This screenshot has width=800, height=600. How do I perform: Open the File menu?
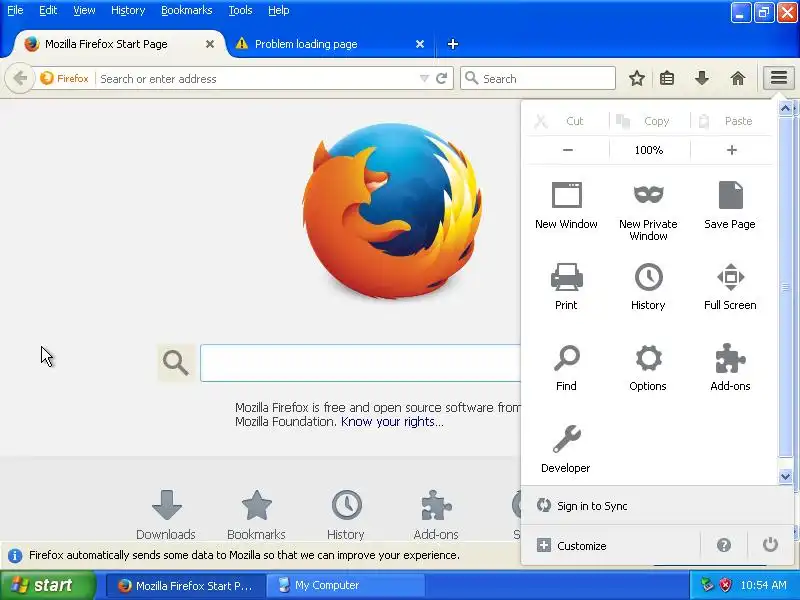15,10
